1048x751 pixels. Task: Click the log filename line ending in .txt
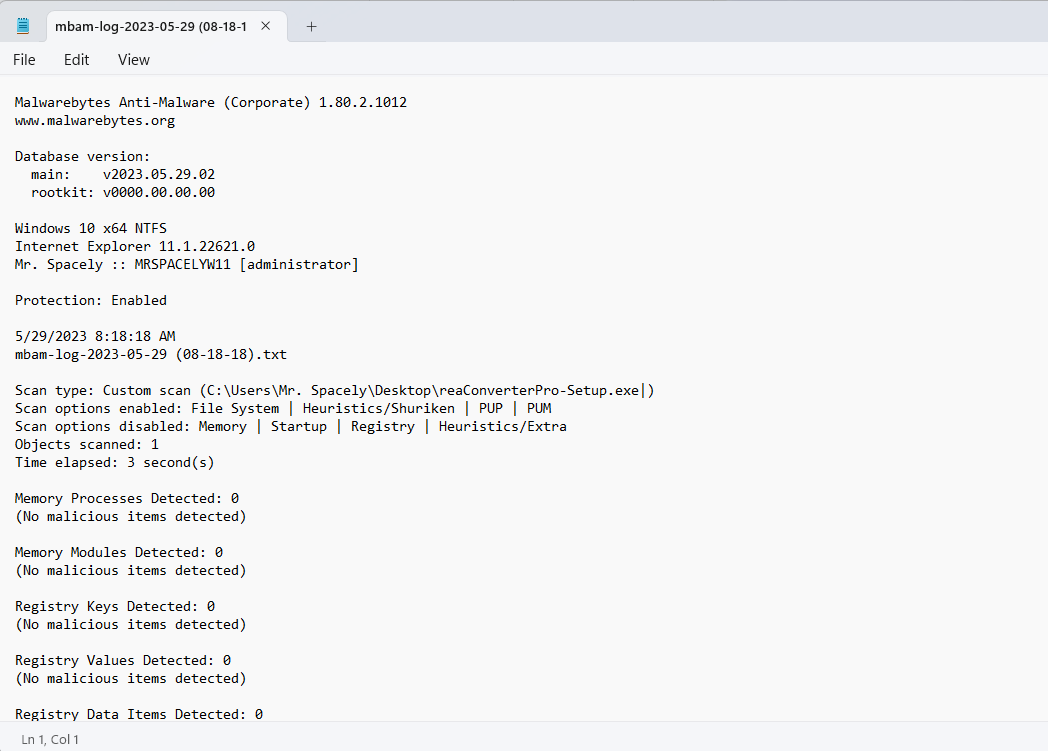pyautogui.click(x=151, y=355)
